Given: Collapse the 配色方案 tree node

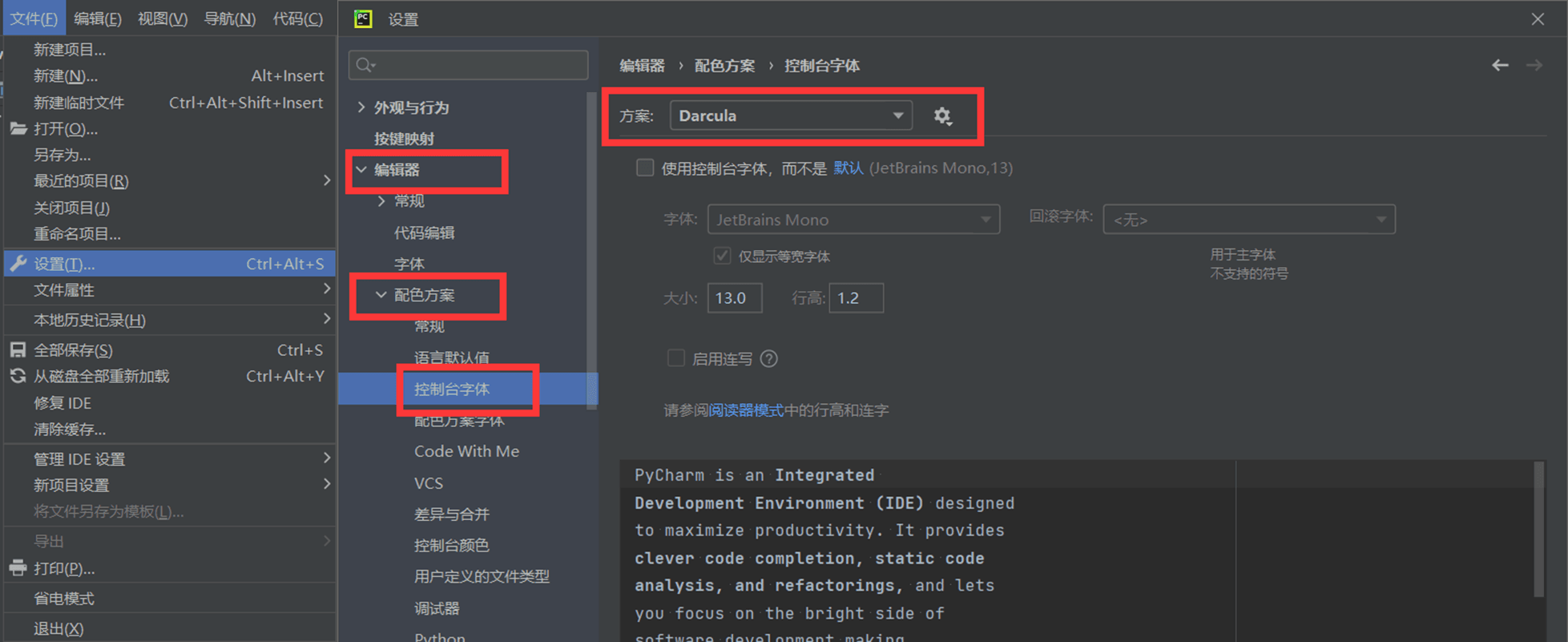Looking at the screenshot, I should [381, 296].
